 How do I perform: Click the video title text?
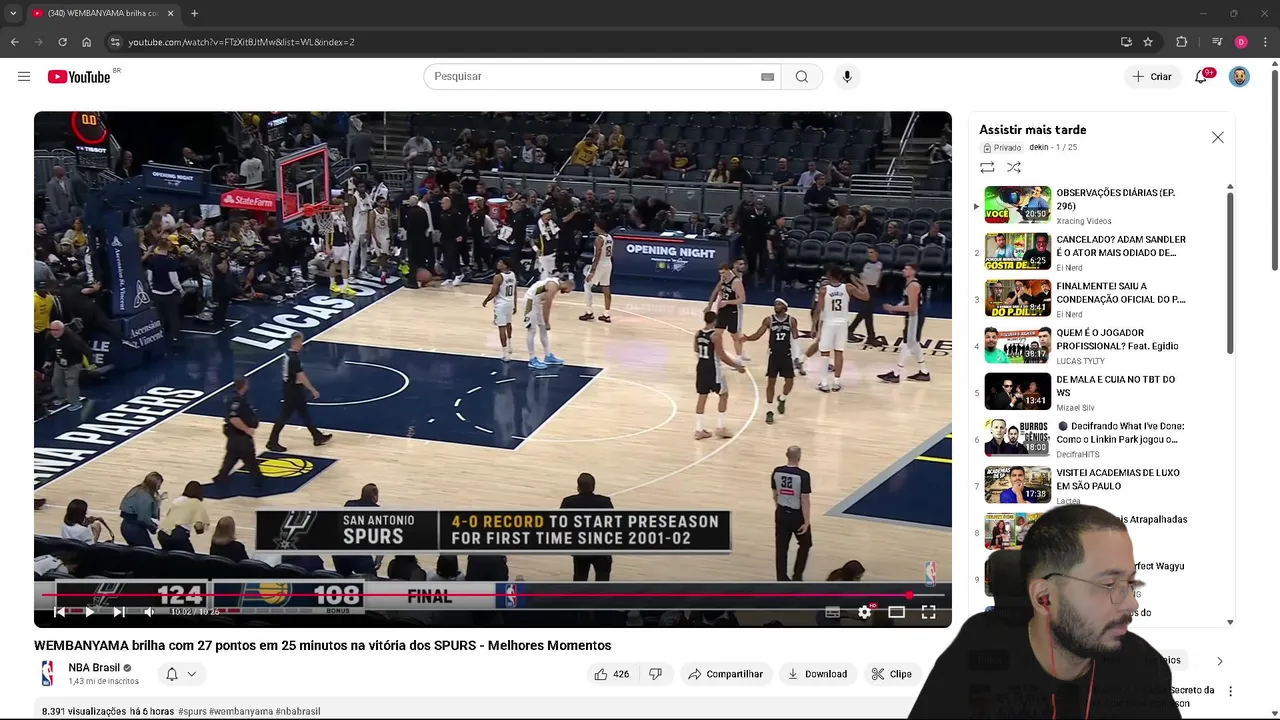pyautogui.click(x=322, y=646)
